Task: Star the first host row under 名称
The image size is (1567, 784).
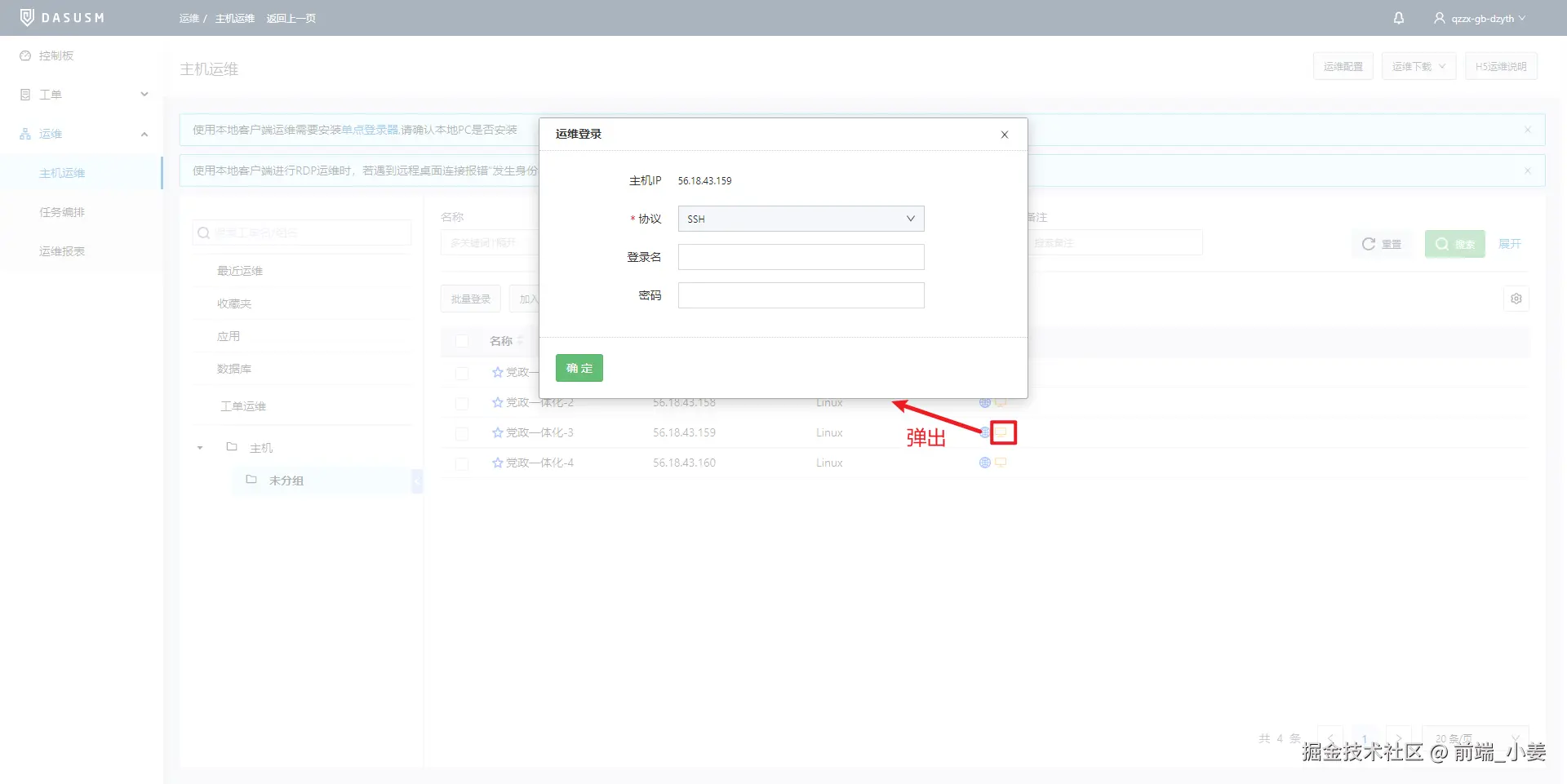Action: point(498,372)
